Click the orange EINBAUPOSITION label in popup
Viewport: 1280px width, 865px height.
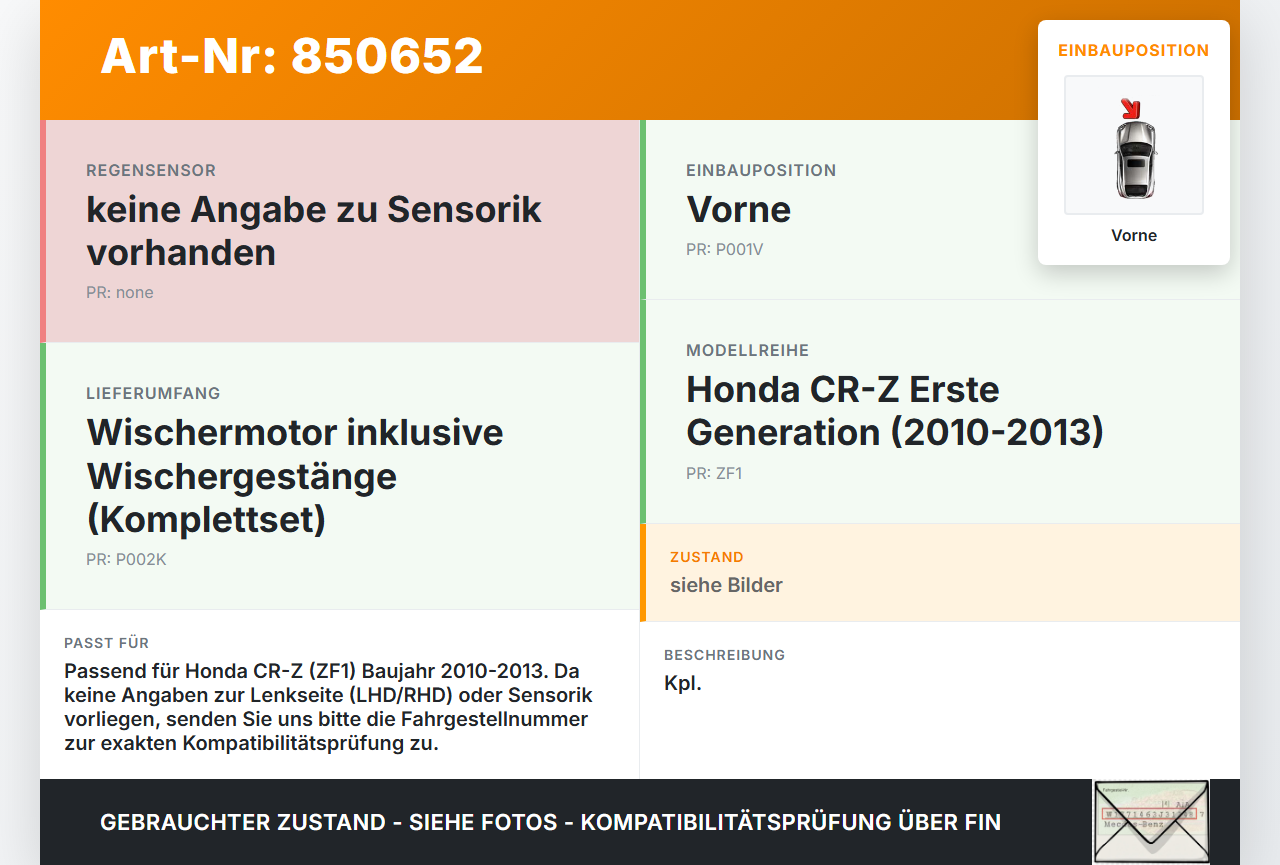1134,50
